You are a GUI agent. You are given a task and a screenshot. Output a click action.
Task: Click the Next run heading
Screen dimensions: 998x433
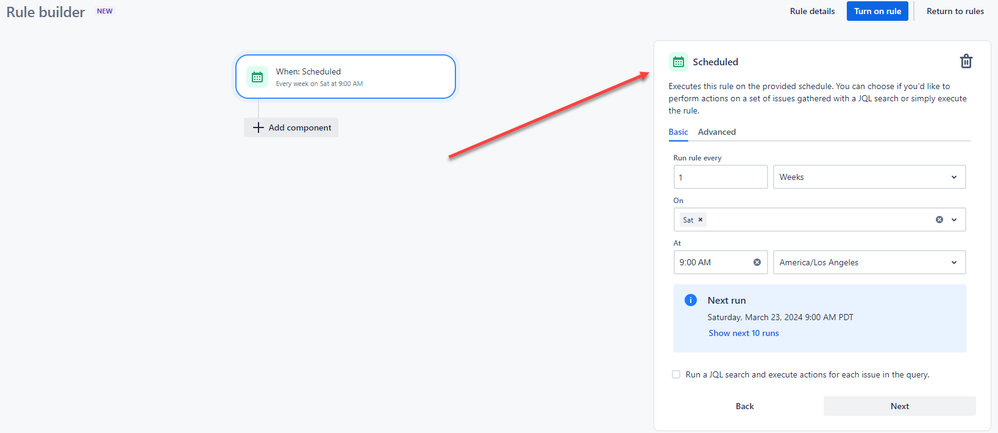[x=726, y=300]
